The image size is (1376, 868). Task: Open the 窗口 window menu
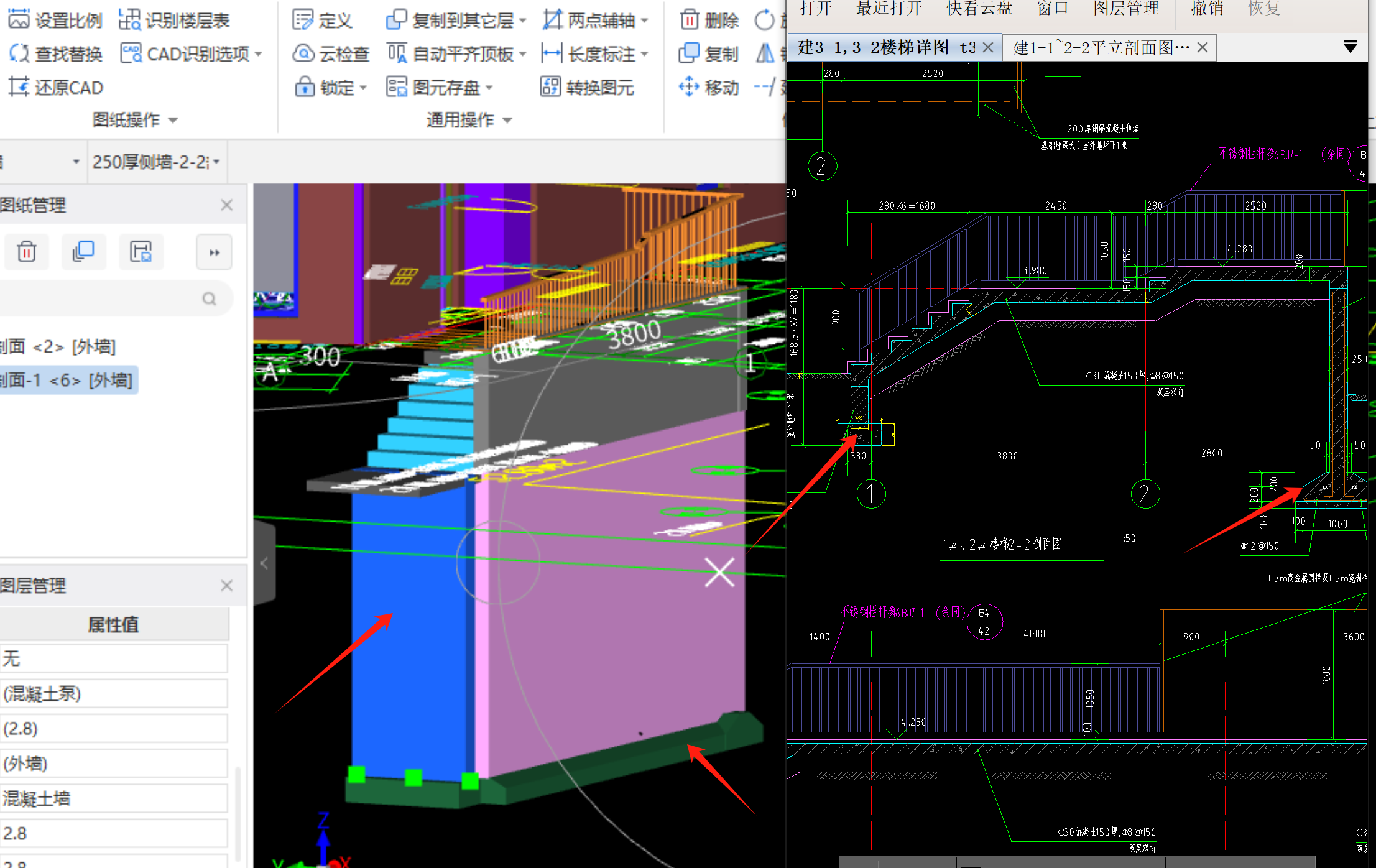pyautogui.click(x=1052, y=8)
